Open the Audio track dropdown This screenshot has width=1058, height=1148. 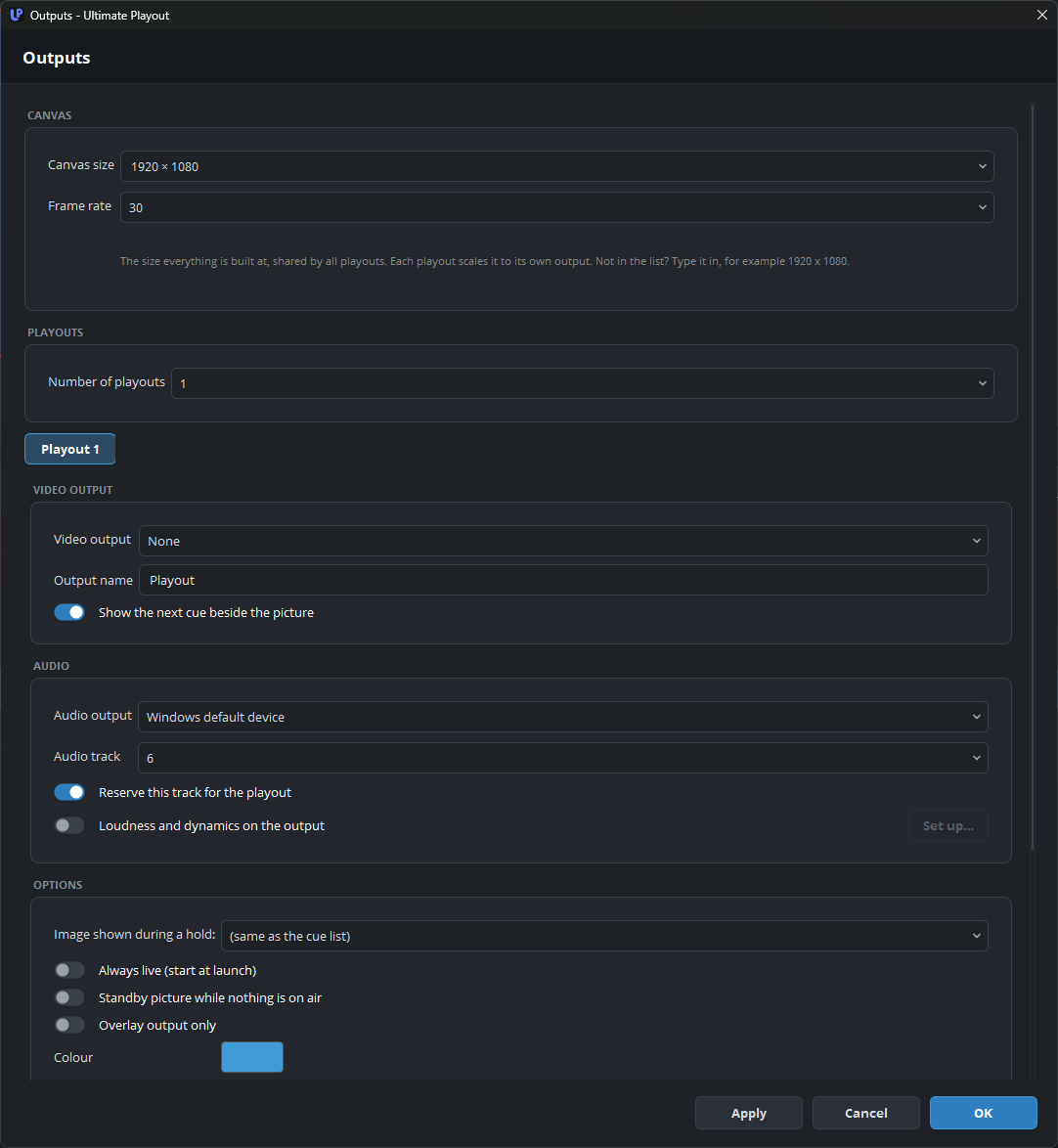pyautogui.click(x=562, y=758)
